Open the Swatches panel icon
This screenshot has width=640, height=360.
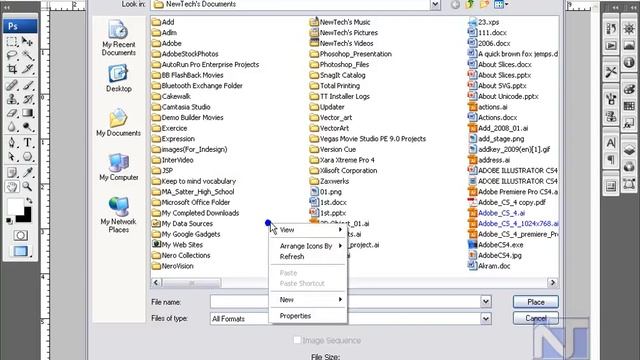tap(629, 106)
